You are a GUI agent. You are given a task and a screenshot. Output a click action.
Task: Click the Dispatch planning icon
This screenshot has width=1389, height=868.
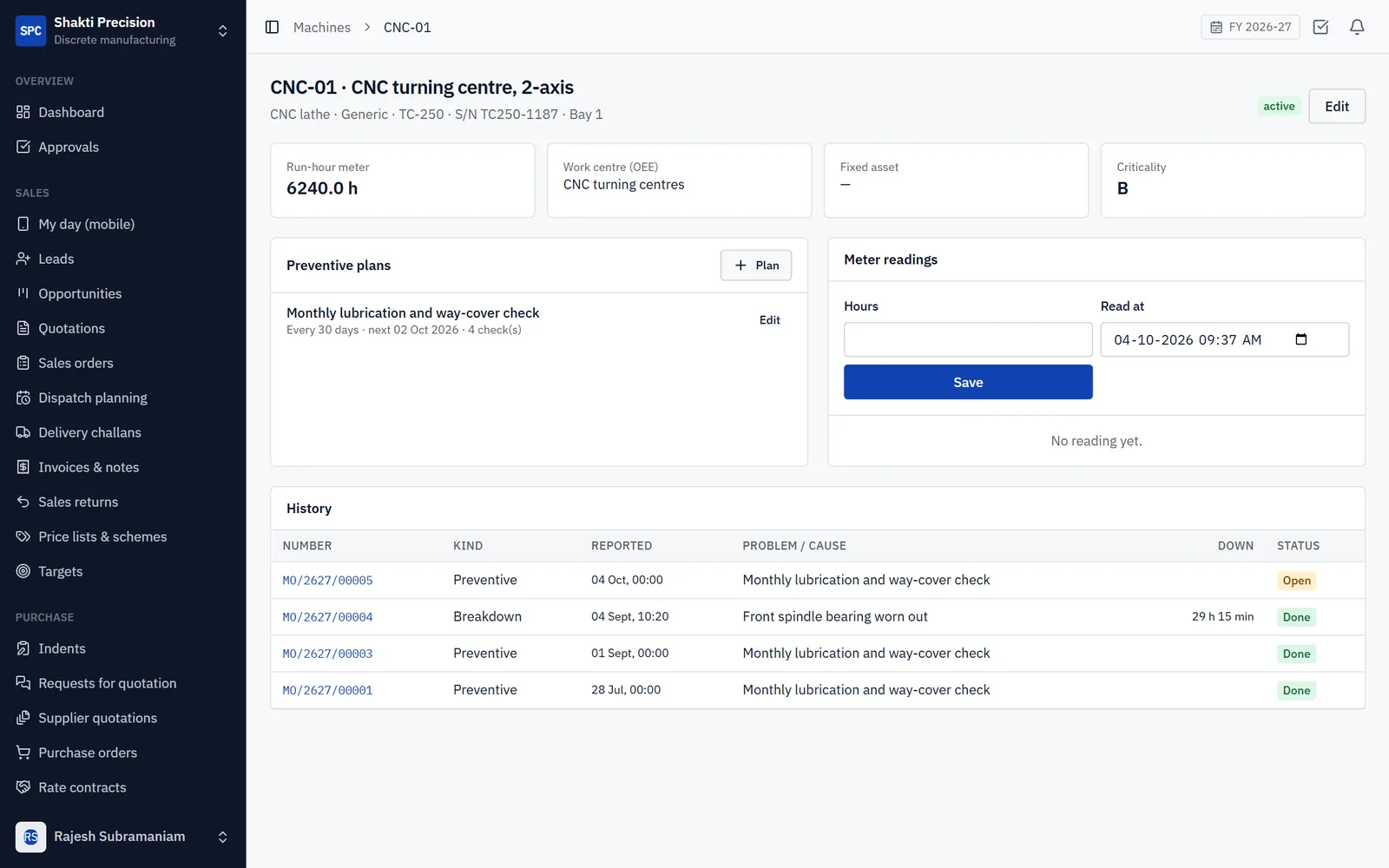click(23, 398)
